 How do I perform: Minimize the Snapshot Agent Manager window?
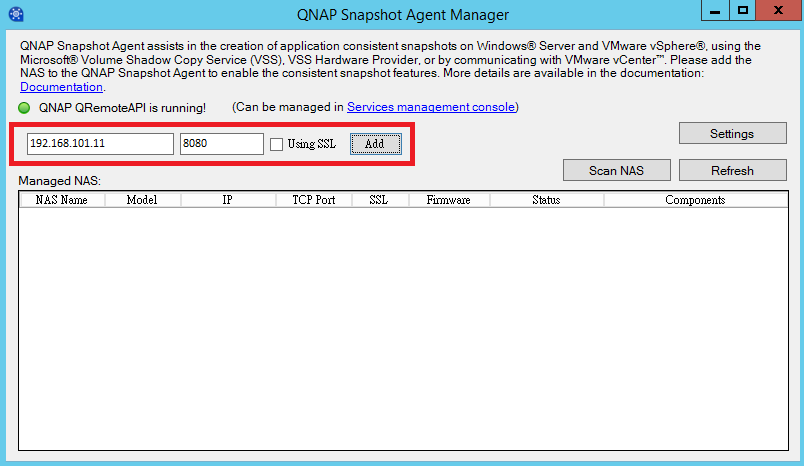pos(715,10)
